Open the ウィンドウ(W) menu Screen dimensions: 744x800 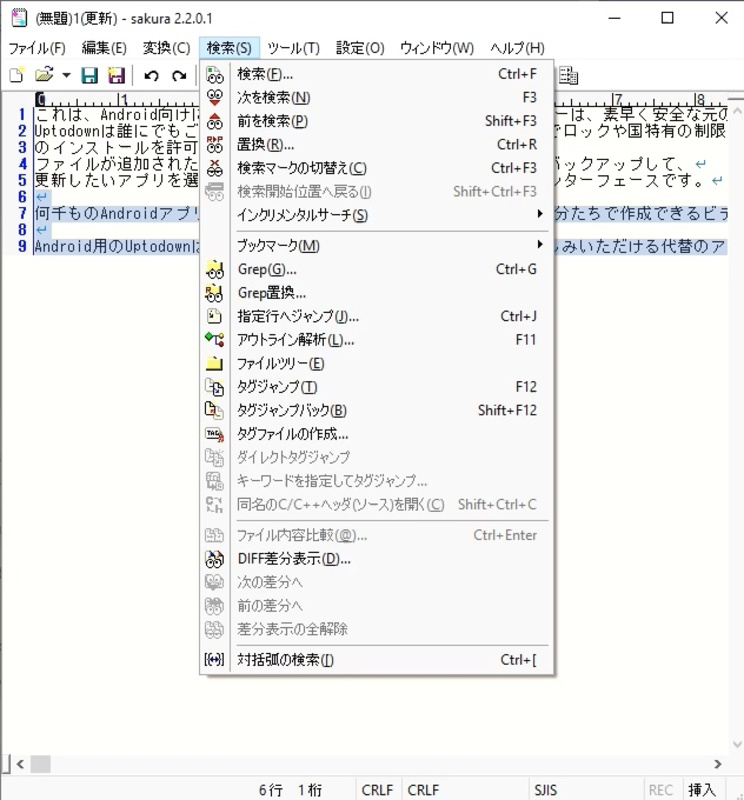[x=437, y=48]
